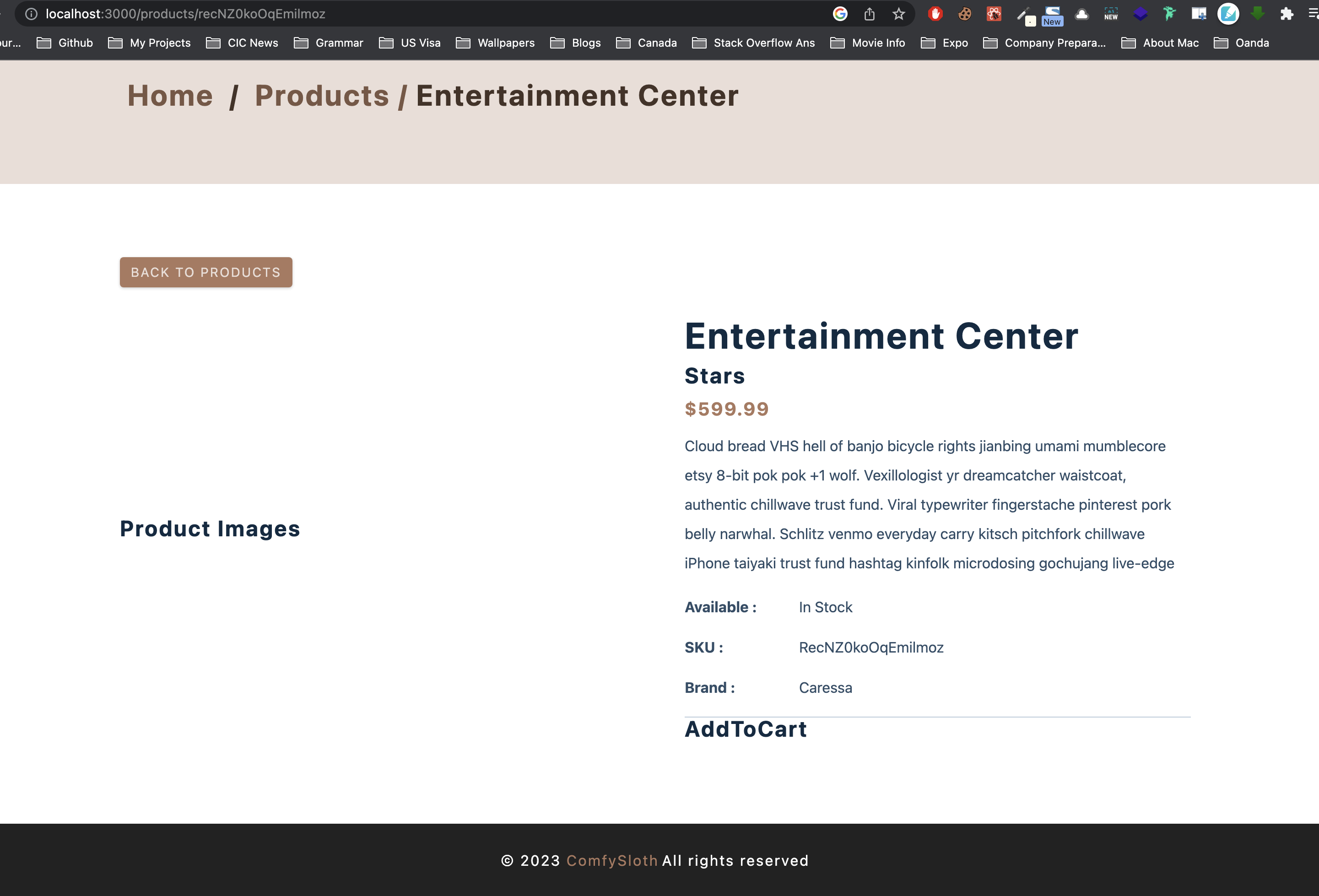The width and height of the screenshot is (1319, 896).
Task: Click the ComfySloth footer text
Action: tap(612, 860)
